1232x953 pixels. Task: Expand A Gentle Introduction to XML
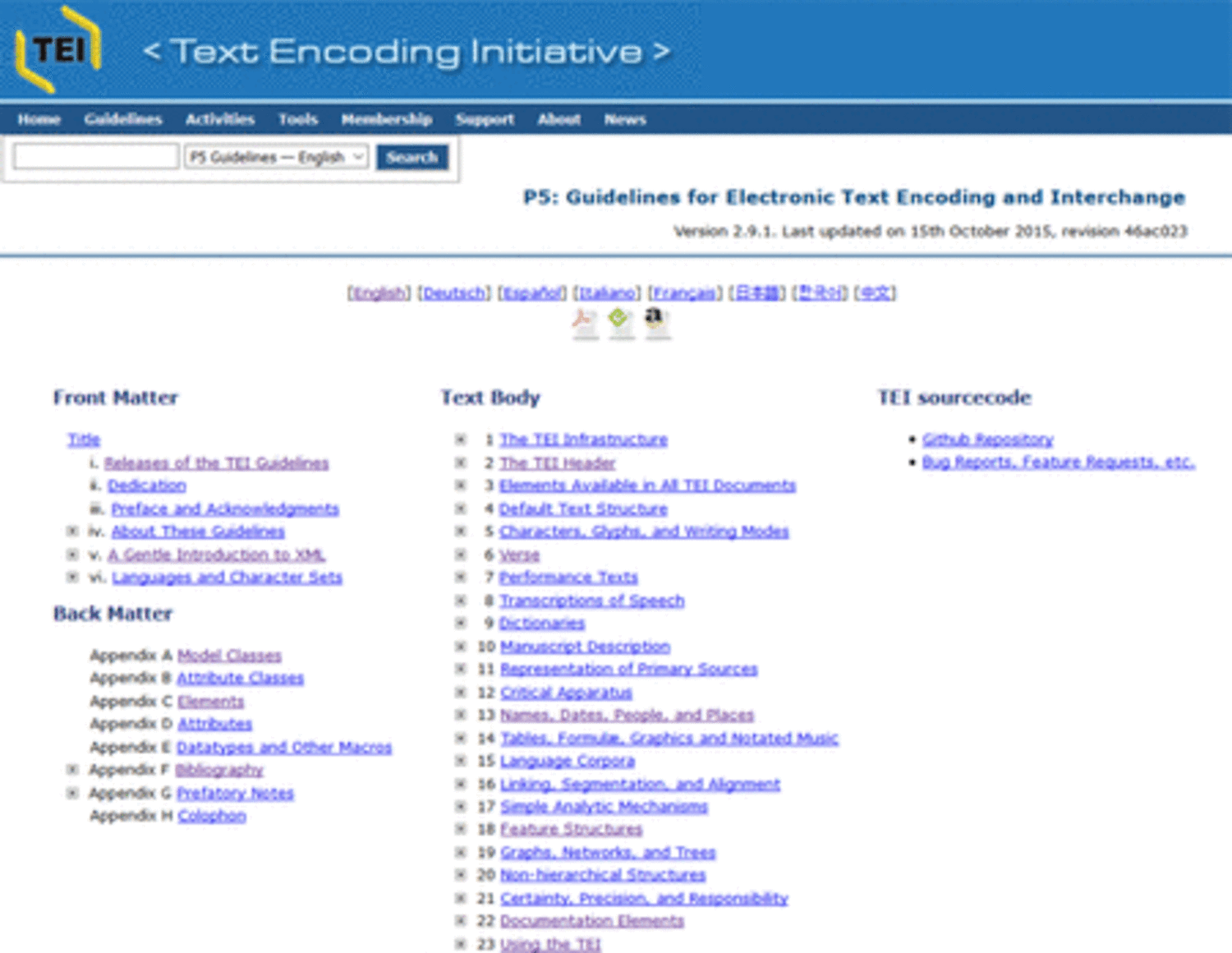click(x=73, y=555)
